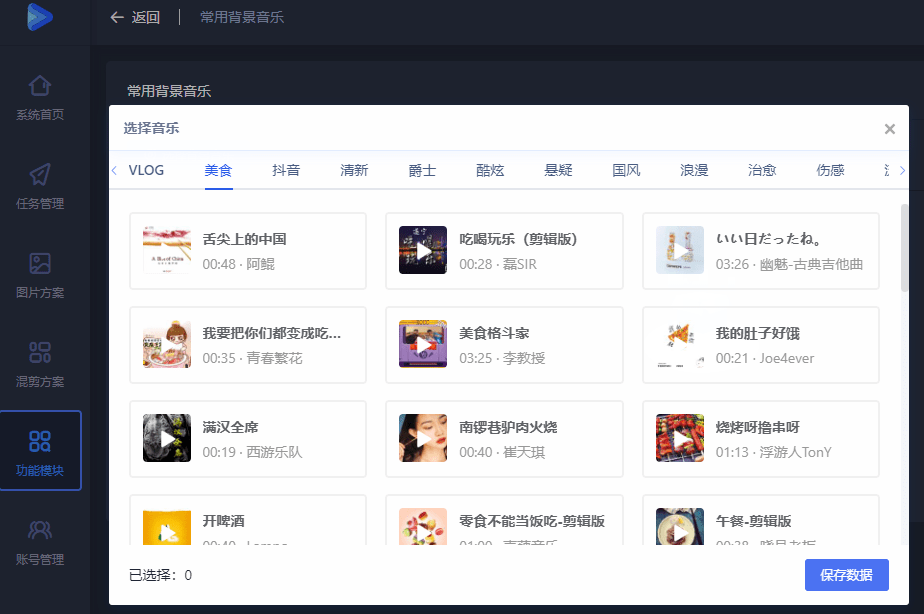
Task: Switch to the 抖音 tab
Action: [x=286, y=170]
